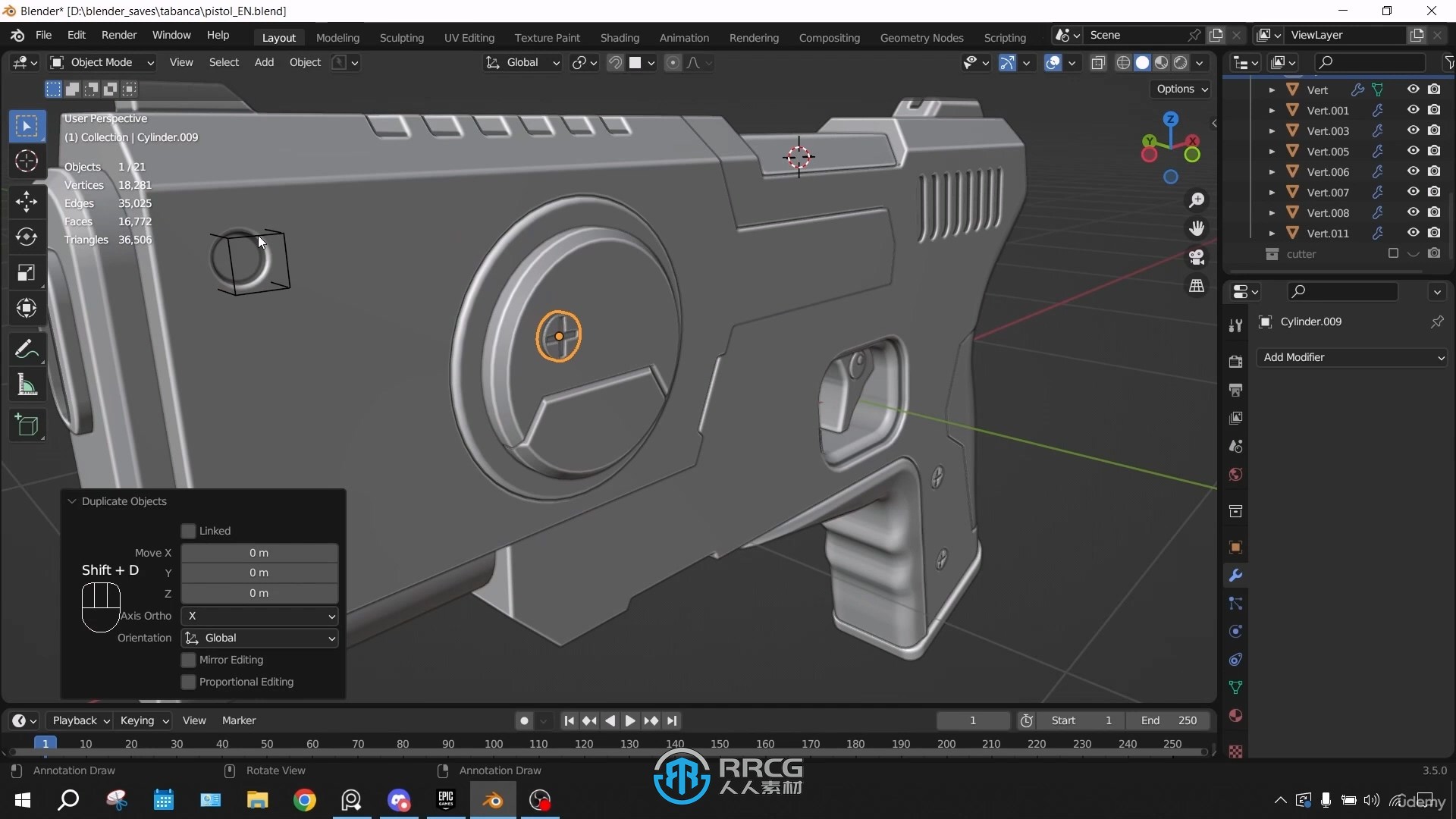Select the Transform tool

tap(27, 308)
